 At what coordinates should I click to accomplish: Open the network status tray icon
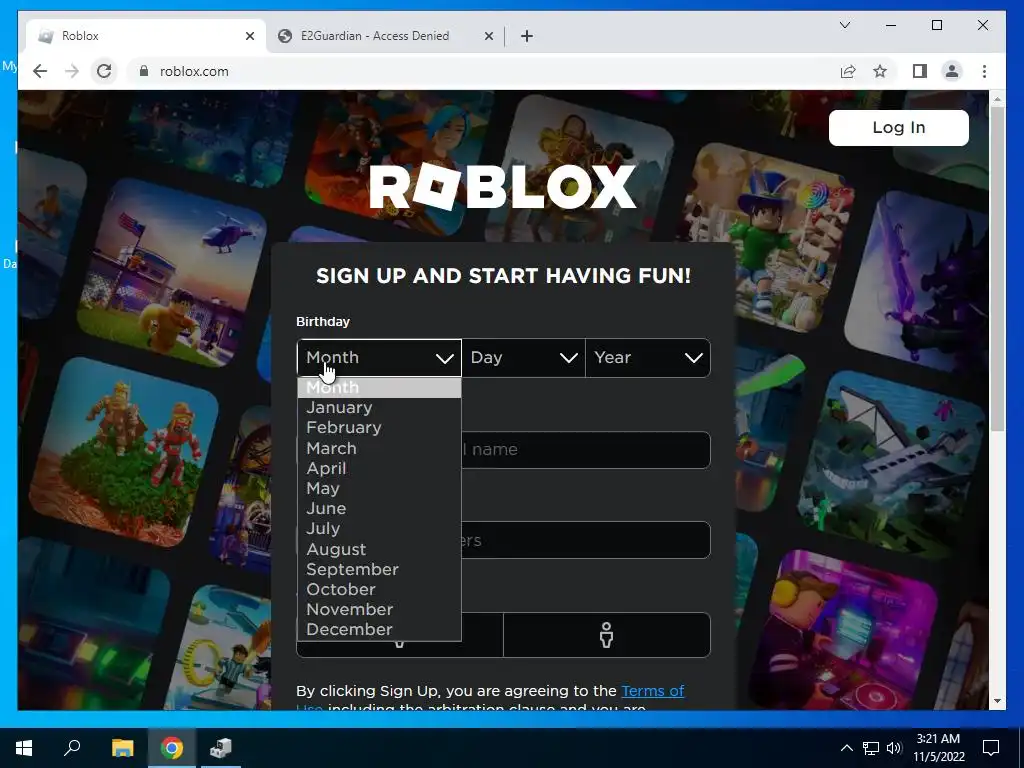pyautogui.click(x=871, y=748)
